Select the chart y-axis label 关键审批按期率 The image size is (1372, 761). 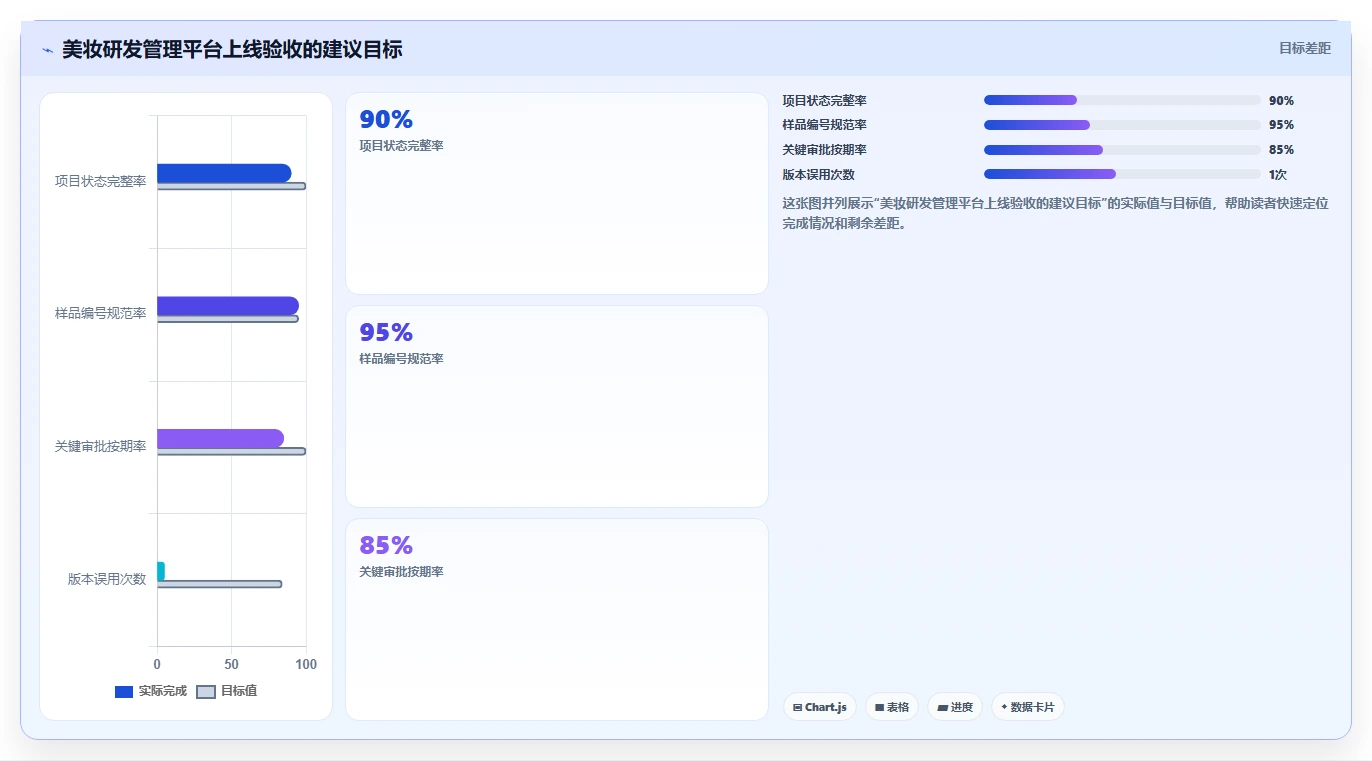[100, 446]
